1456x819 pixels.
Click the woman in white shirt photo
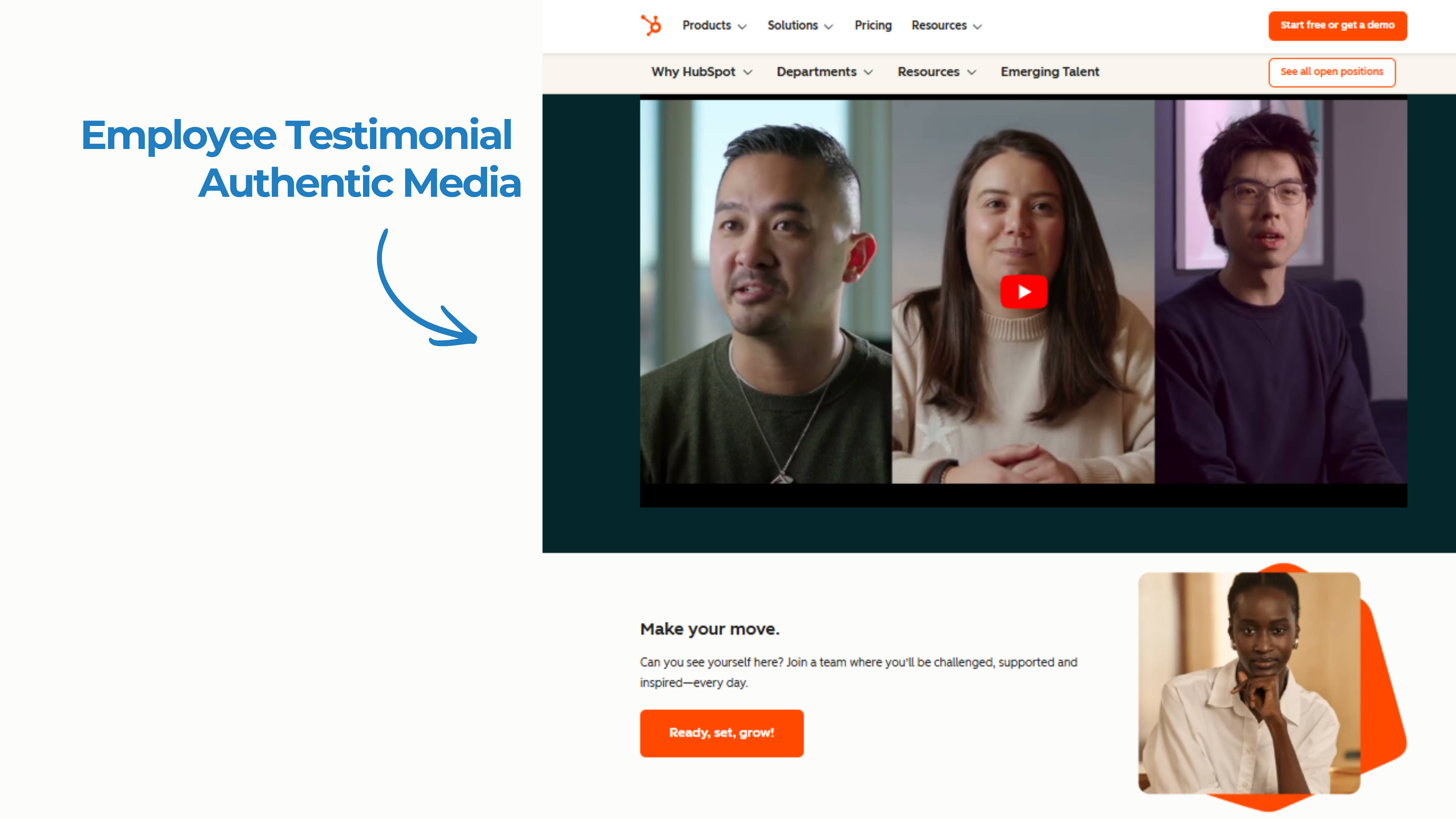click(1249, 683)
